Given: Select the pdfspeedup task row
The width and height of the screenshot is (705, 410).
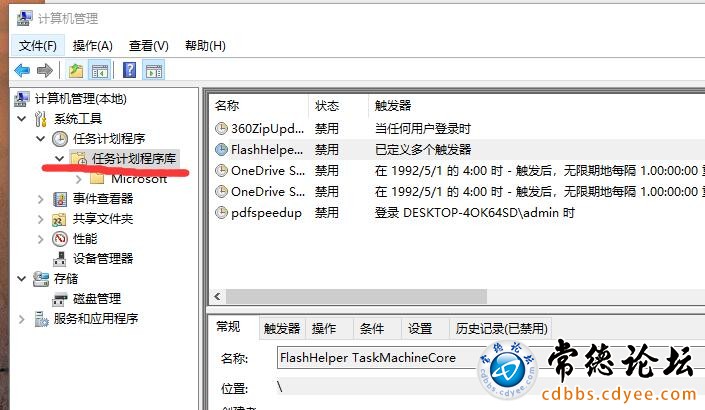Looking at the screenshot, I should [457, 212].
